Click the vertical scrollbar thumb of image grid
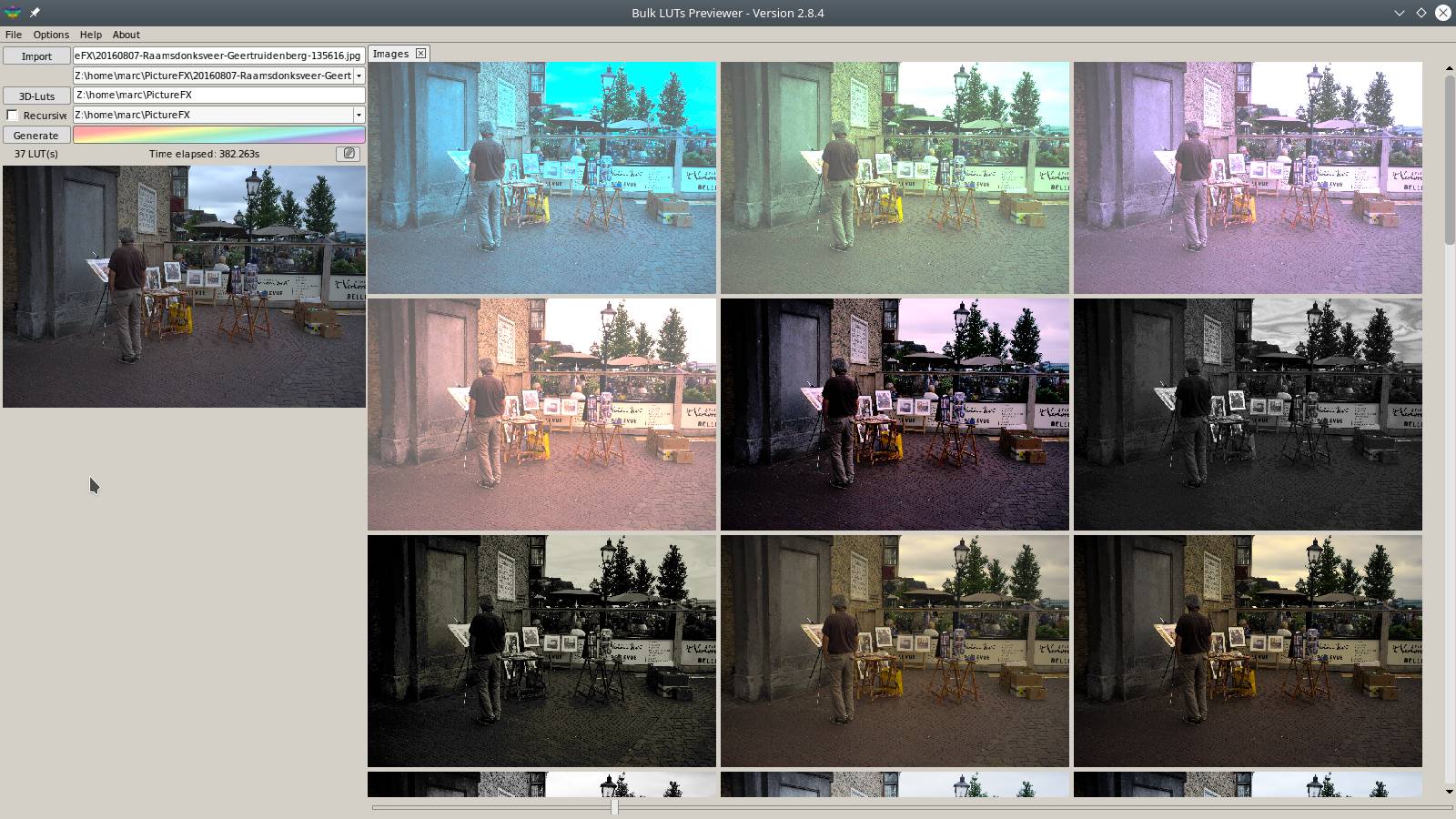 click(1450, 159)
